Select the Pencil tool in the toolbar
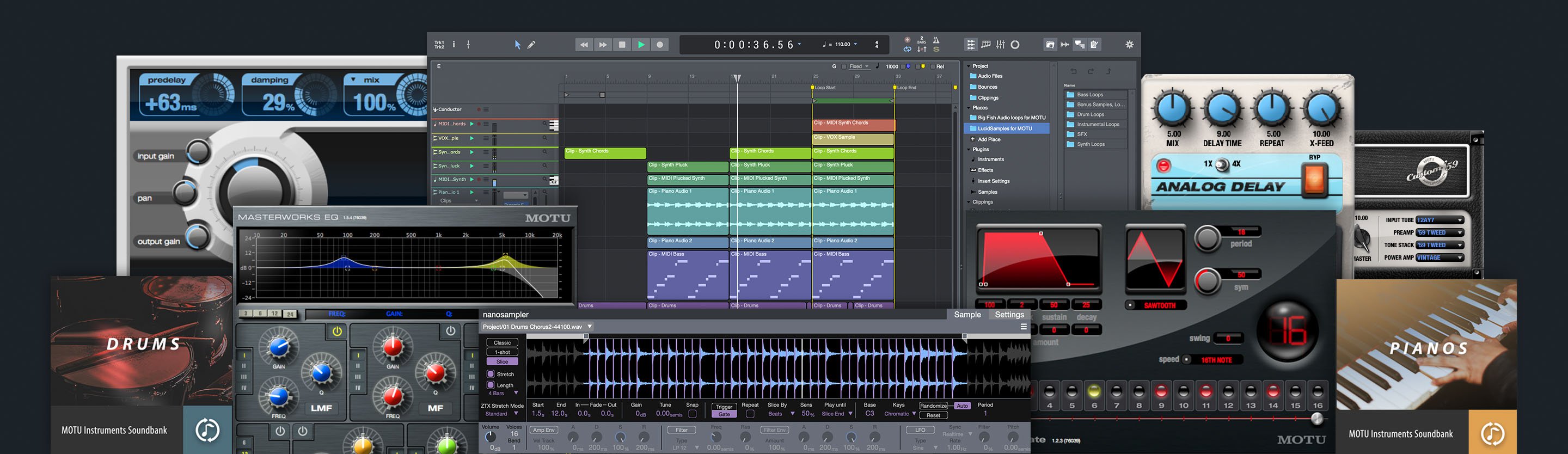 point(531,45)
